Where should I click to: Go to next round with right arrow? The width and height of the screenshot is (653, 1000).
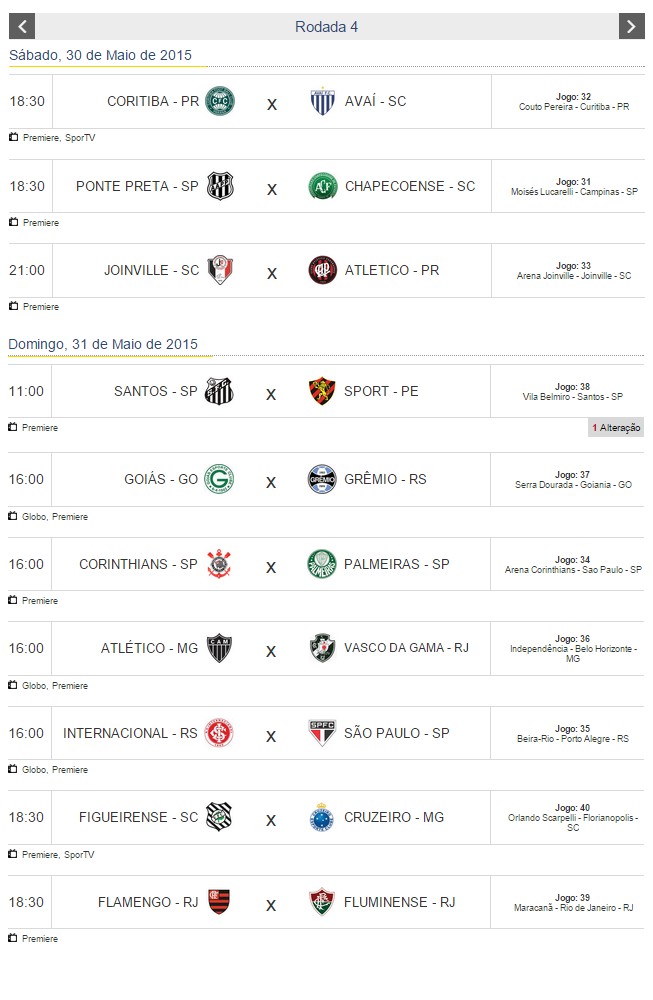pyautogui.click(x=631, y=27)
